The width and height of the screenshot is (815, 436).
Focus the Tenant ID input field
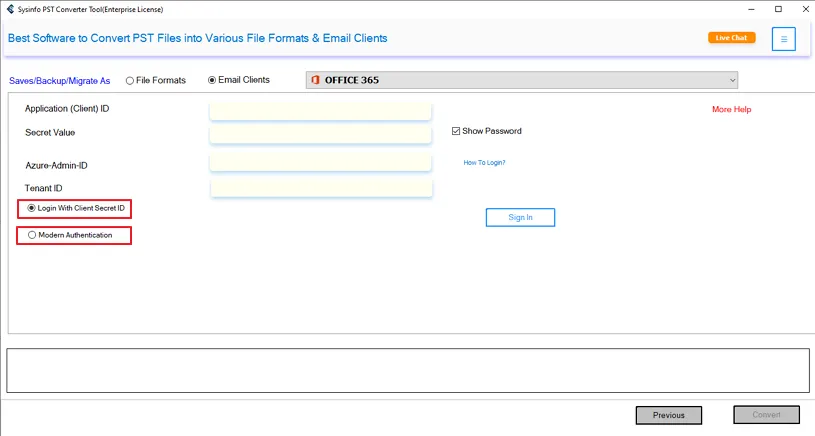tap(321, 188)
